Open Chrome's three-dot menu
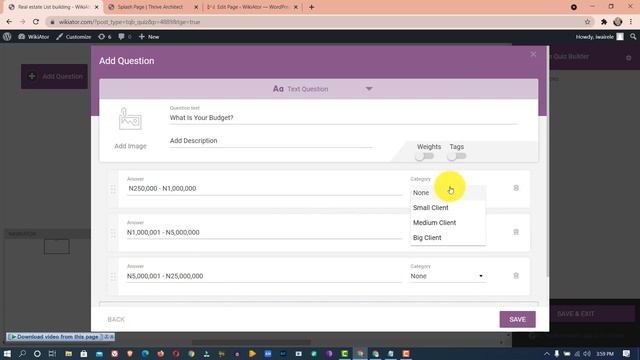Image resolution: width=640 pixels, height=360 pixels. [x=631, y=22]
